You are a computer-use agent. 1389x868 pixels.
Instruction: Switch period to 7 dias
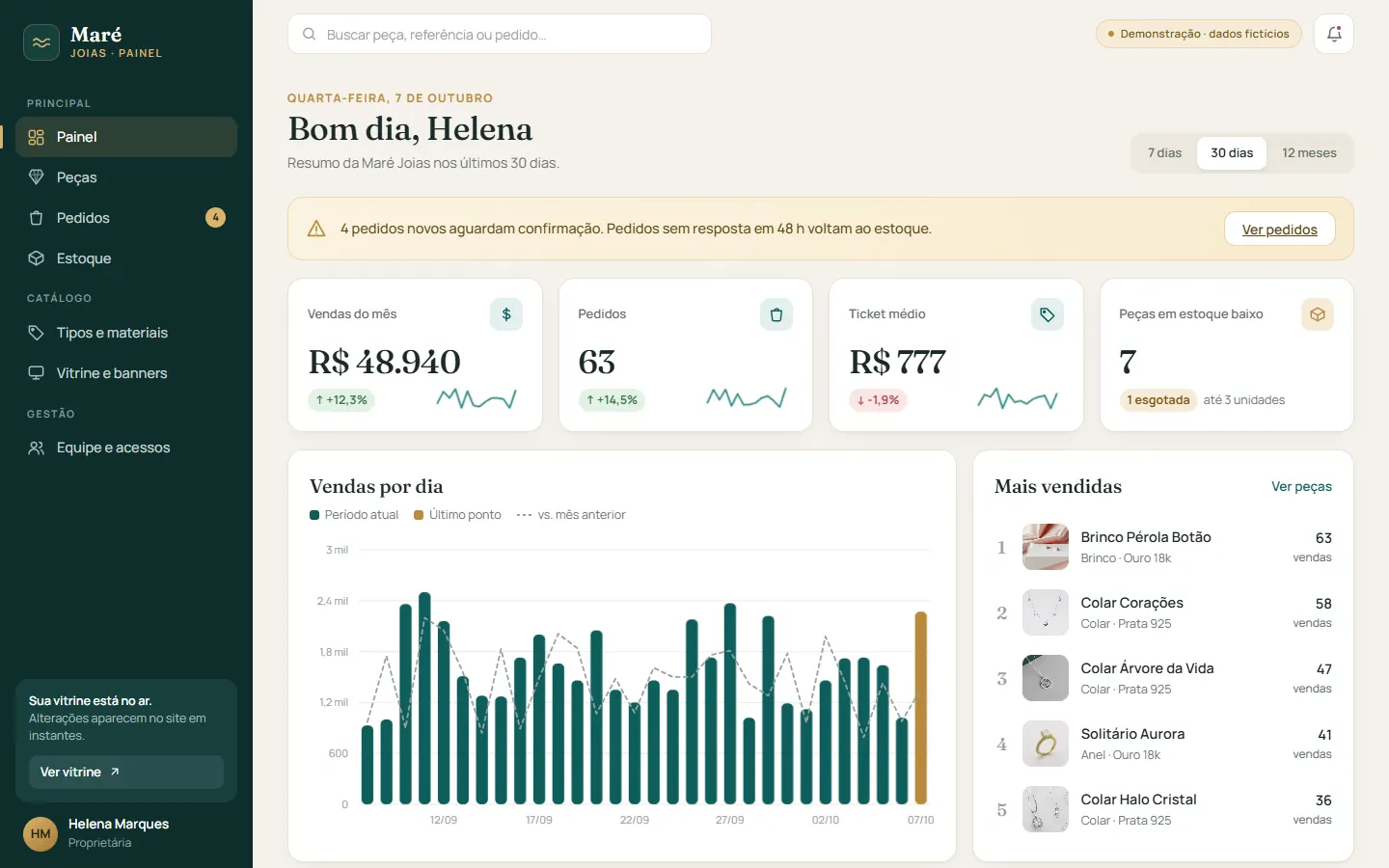click(x=1164, y=153)
